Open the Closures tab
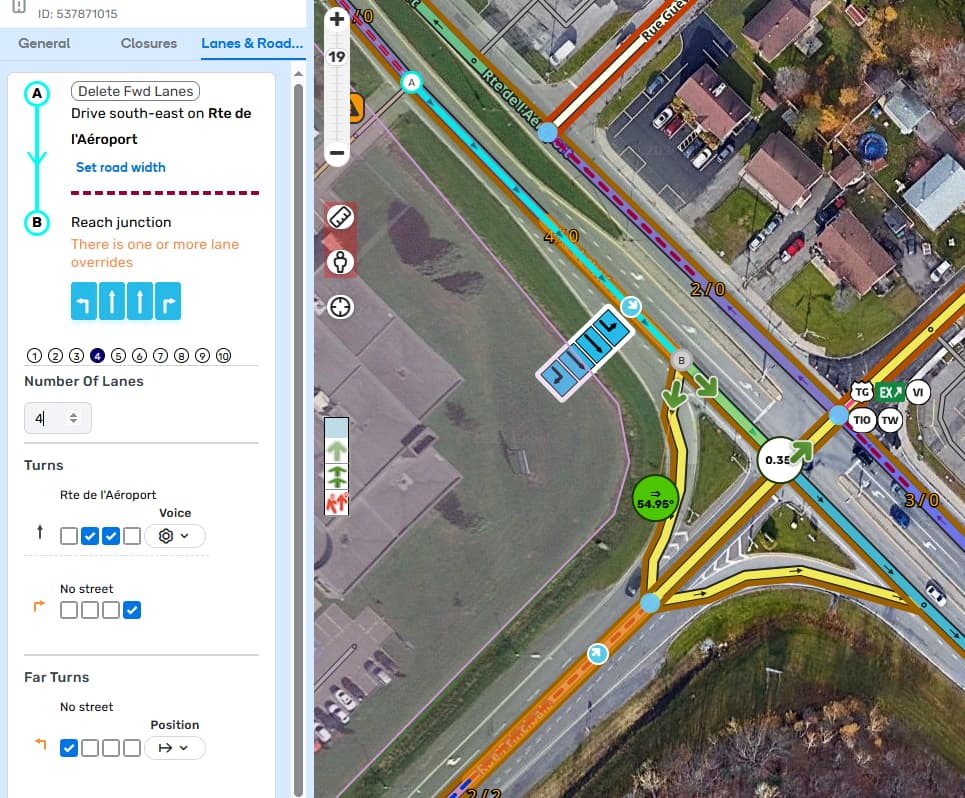The height and width of the screenshot is (798, 965). click(149, 43)
